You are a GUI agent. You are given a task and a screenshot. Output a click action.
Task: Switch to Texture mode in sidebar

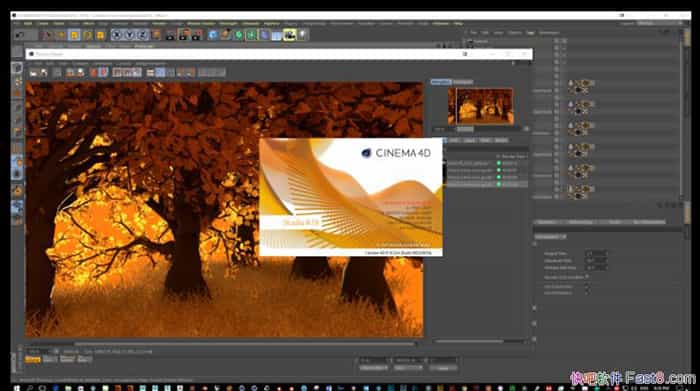point(17,81)
